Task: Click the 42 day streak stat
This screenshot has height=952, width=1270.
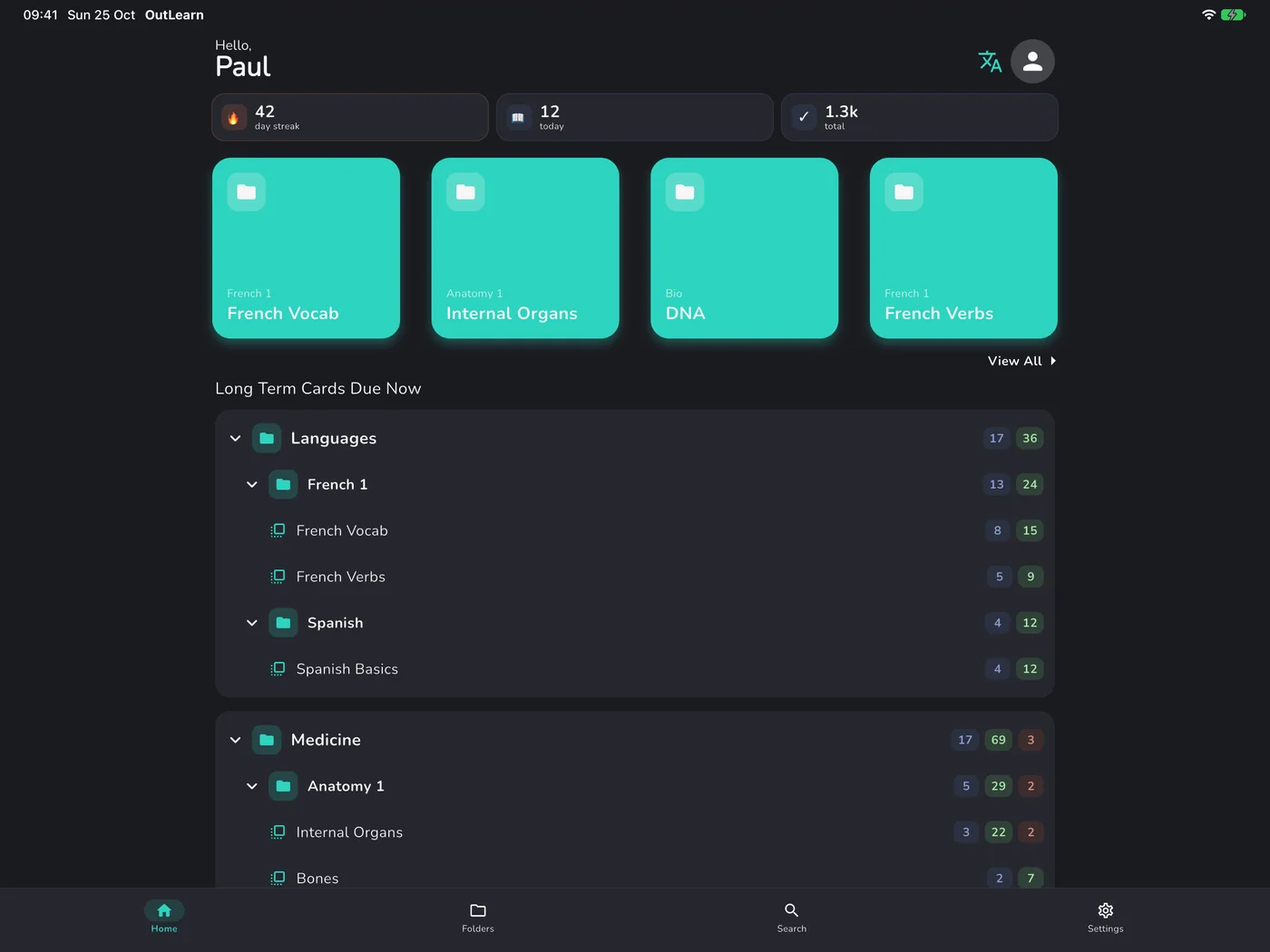Action: 350,117
